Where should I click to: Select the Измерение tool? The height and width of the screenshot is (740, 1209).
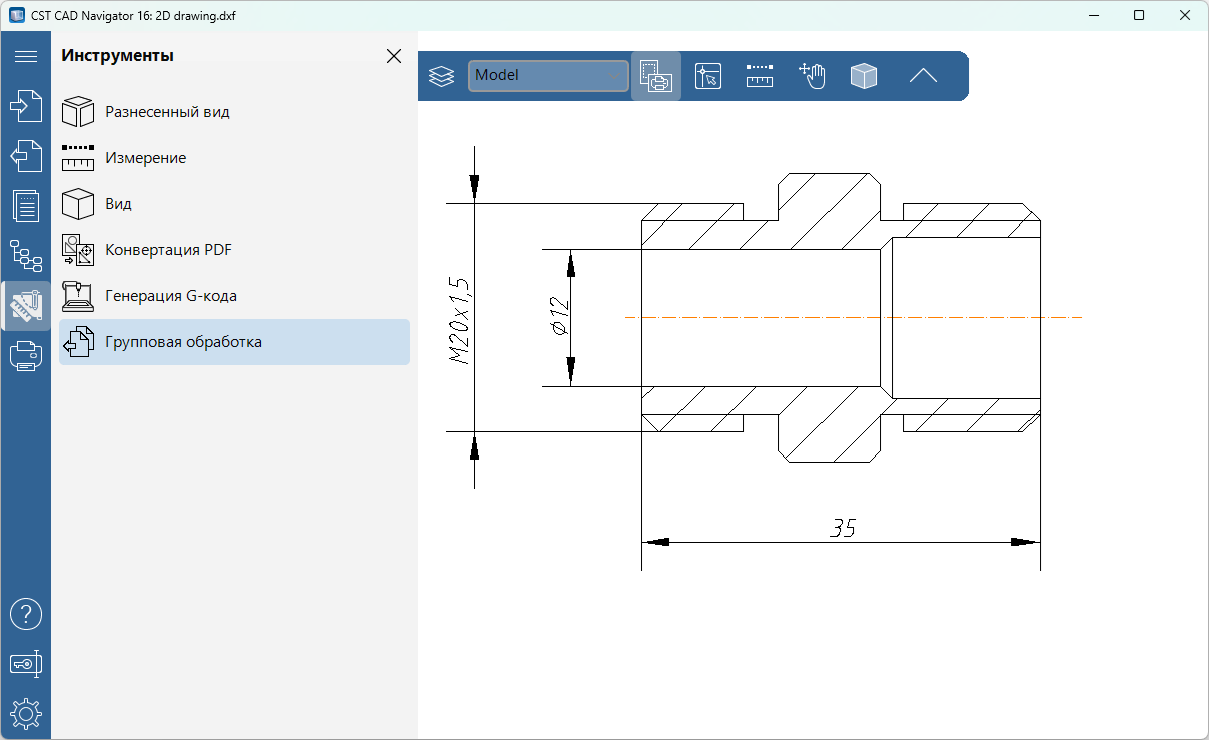point(234,158)
